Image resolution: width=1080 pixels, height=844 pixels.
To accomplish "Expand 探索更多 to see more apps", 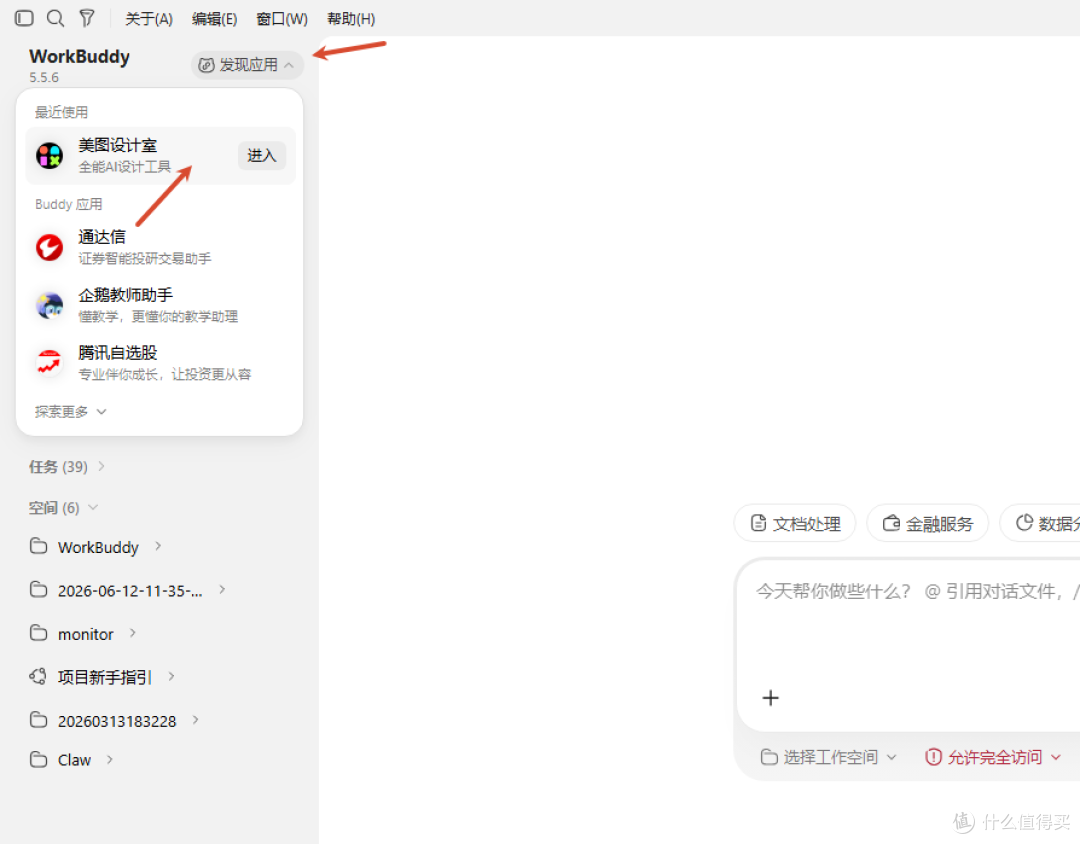I will (x=70, y=411).
